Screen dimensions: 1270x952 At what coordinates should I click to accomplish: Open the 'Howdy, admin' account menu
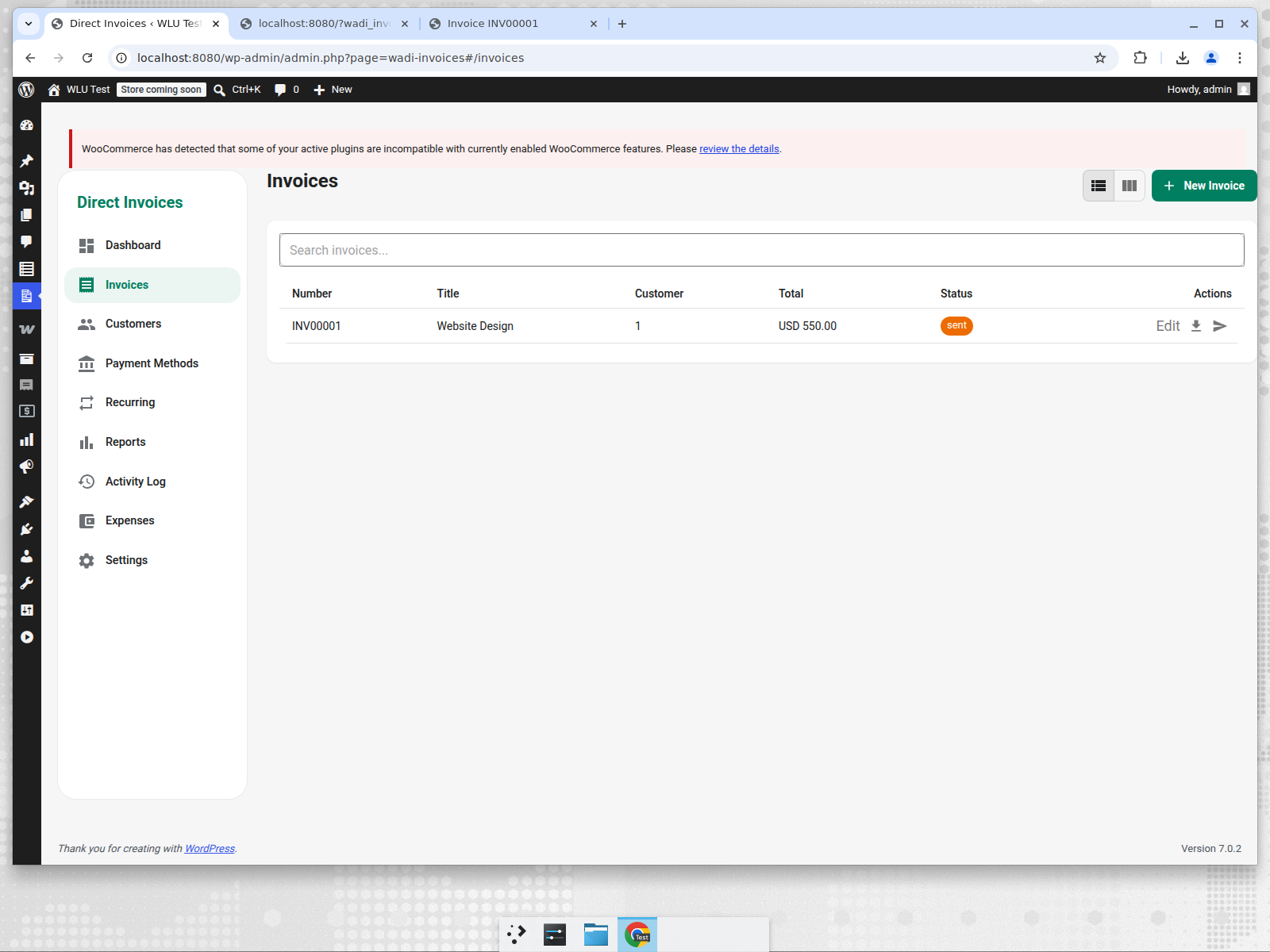pyautogui.click(x=1208, y=90)
